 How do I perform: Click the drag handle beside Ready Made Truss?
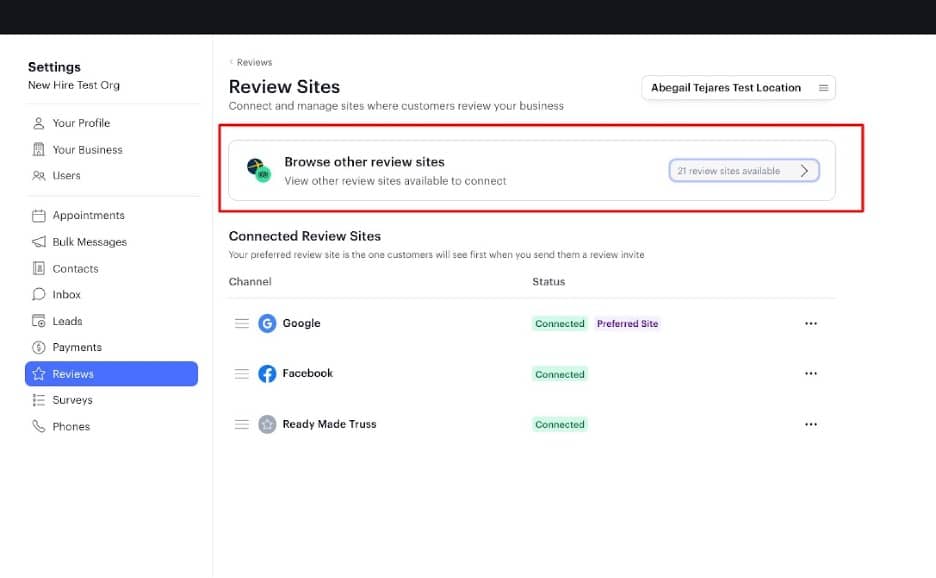pyautogui.click(x=241, y=424)
